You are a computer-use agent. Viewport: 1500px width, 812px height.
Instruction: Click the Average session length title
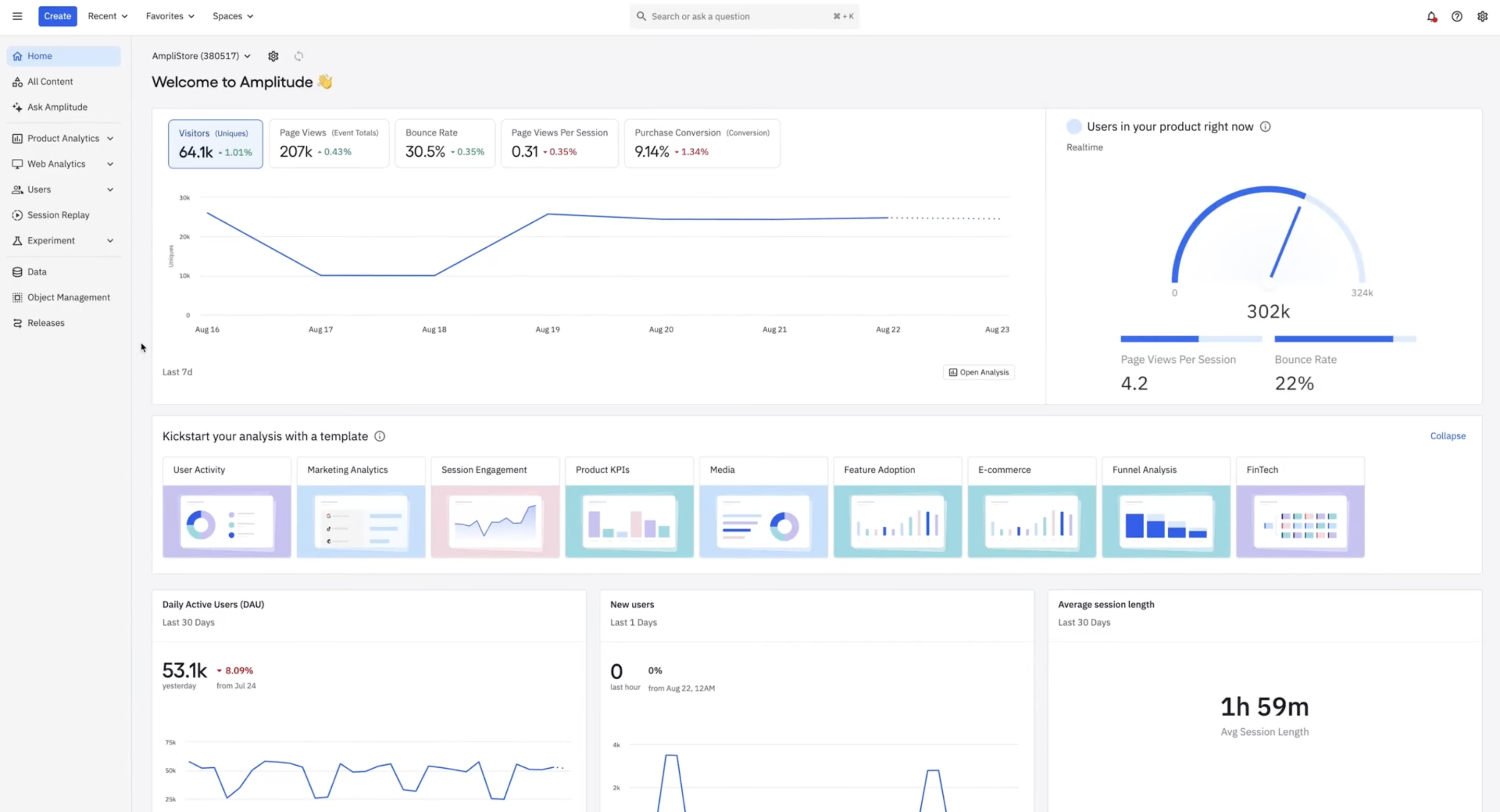tap(1106, 604)
